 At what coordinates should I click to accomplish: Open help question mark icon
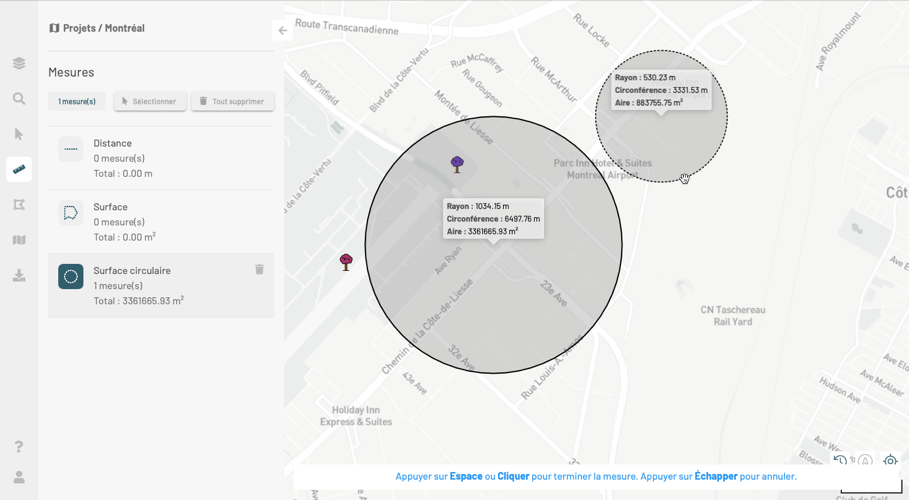[19, 446]
